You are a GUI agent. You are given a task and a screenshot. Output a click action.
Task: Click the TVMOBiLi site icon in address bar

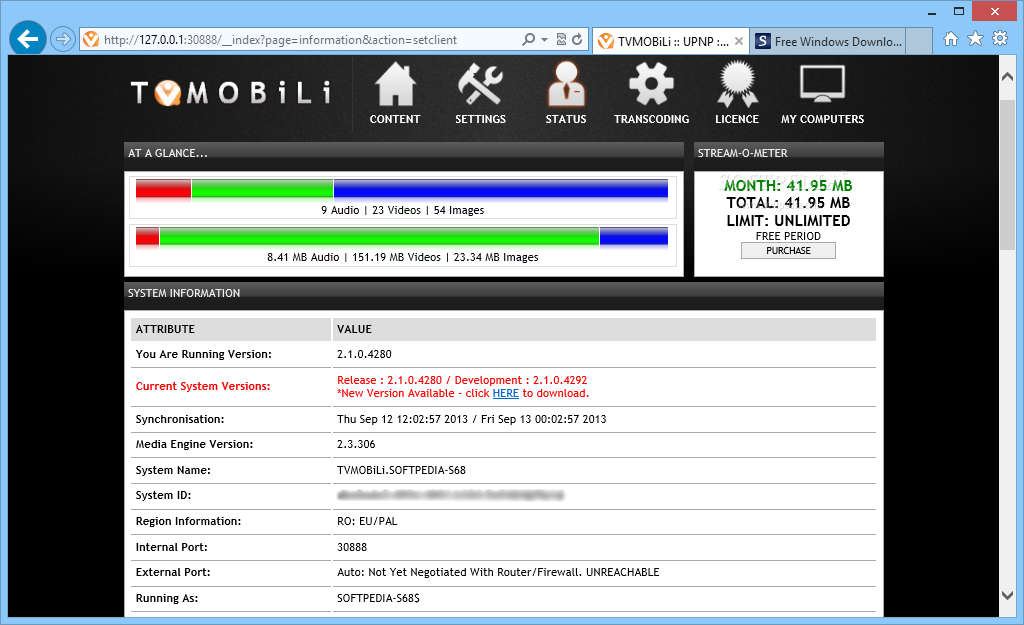tap(91, 40)
